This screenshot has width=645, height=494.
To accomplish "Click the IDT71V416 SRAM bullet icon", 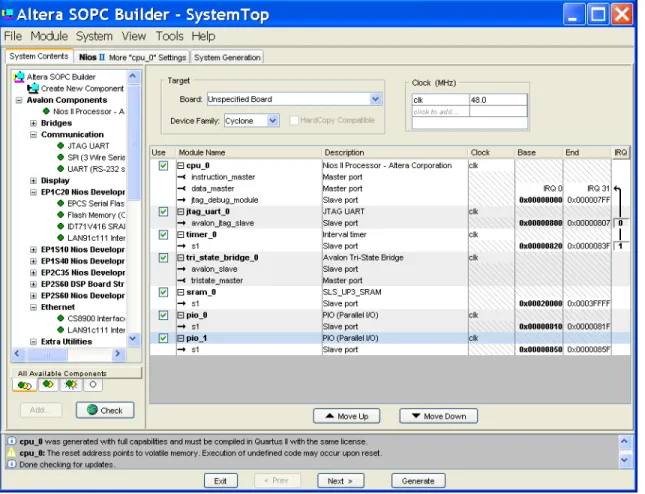I will pos(60,226).
